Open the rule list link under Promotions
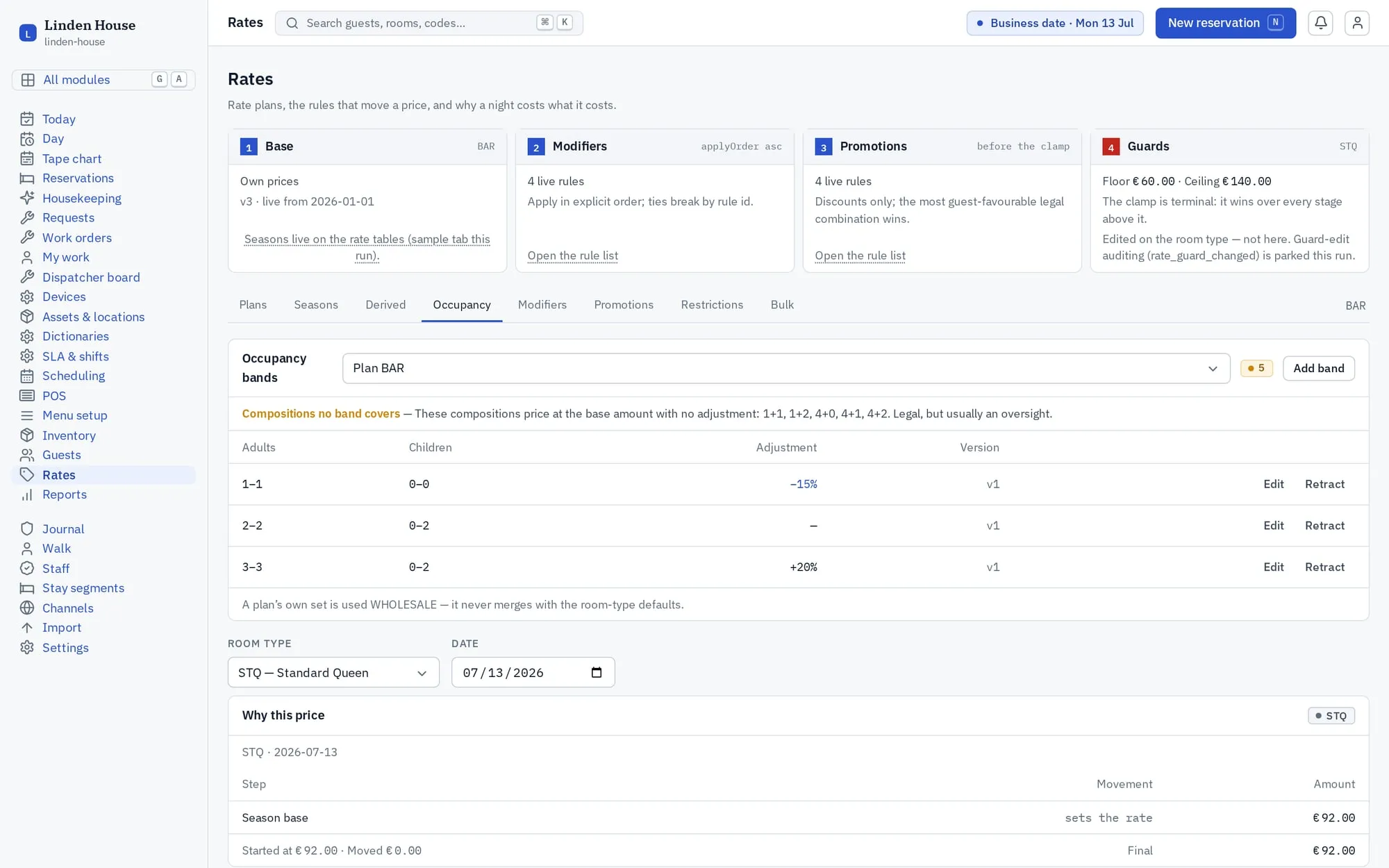The height and width of the screenshot is (868, 1389). click(x=860, y=256)
